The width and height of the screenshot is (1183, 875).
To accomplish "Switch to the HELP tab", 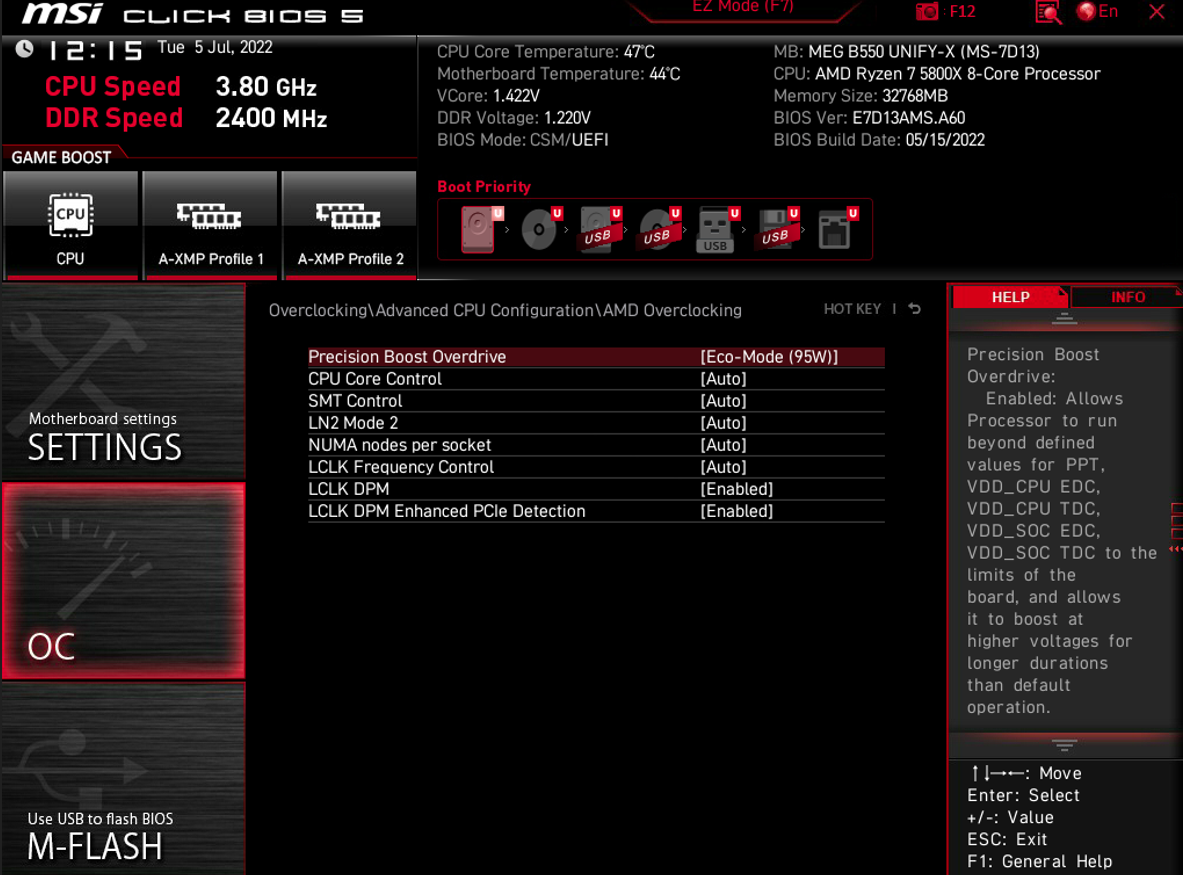I will pyautogui.click(x=1010, y=297).
